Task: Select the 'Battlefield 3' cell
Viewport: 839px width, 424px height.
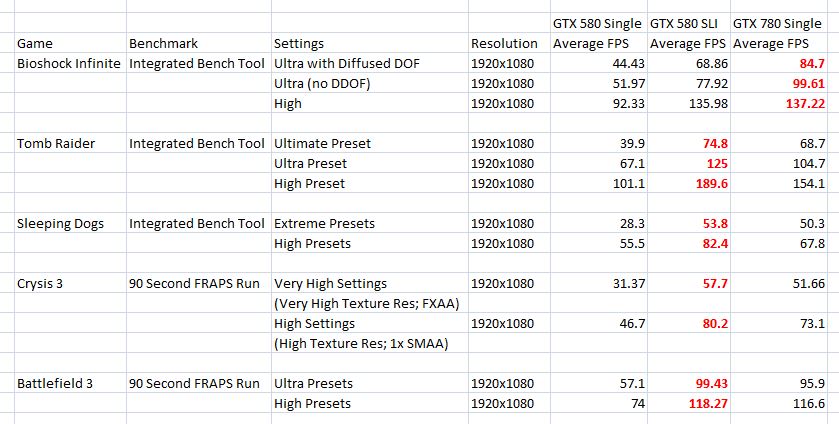Action: pyautogui.click(x=70, y=383)
